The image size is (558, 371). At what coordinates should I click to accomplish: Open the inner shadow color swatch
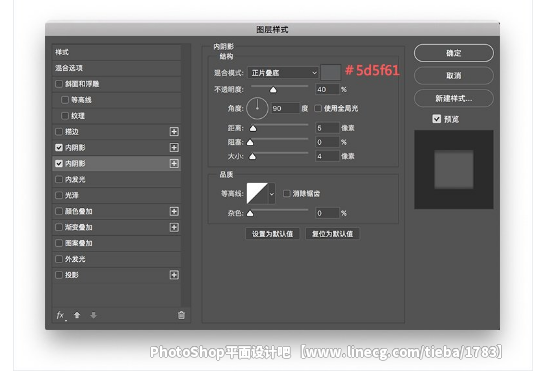[331, 72]
